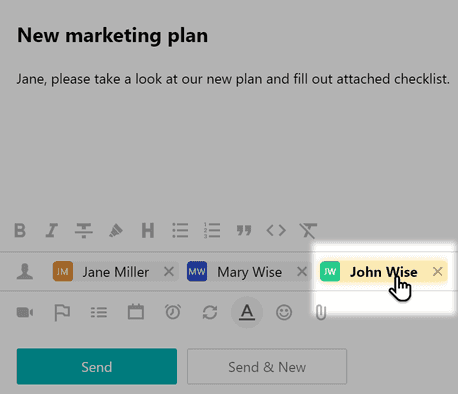Toggle bold formatting
Image resolution: width=458 pixels, height=394 pixels.
[x=20, y=230]
